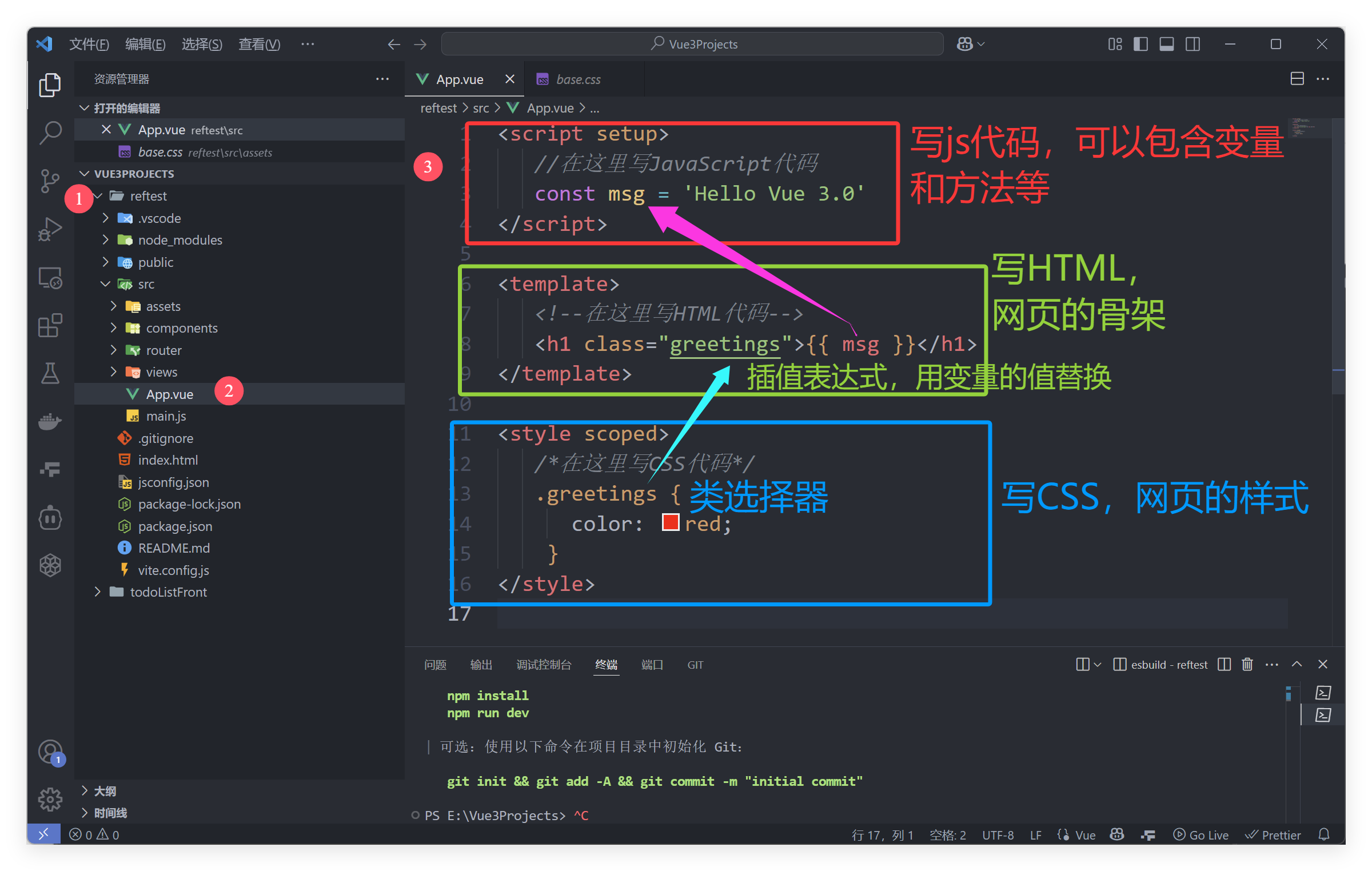Click the Vue3Projects command center search box
Viewport: 1372px width, 871px height.
click(692, 44)
